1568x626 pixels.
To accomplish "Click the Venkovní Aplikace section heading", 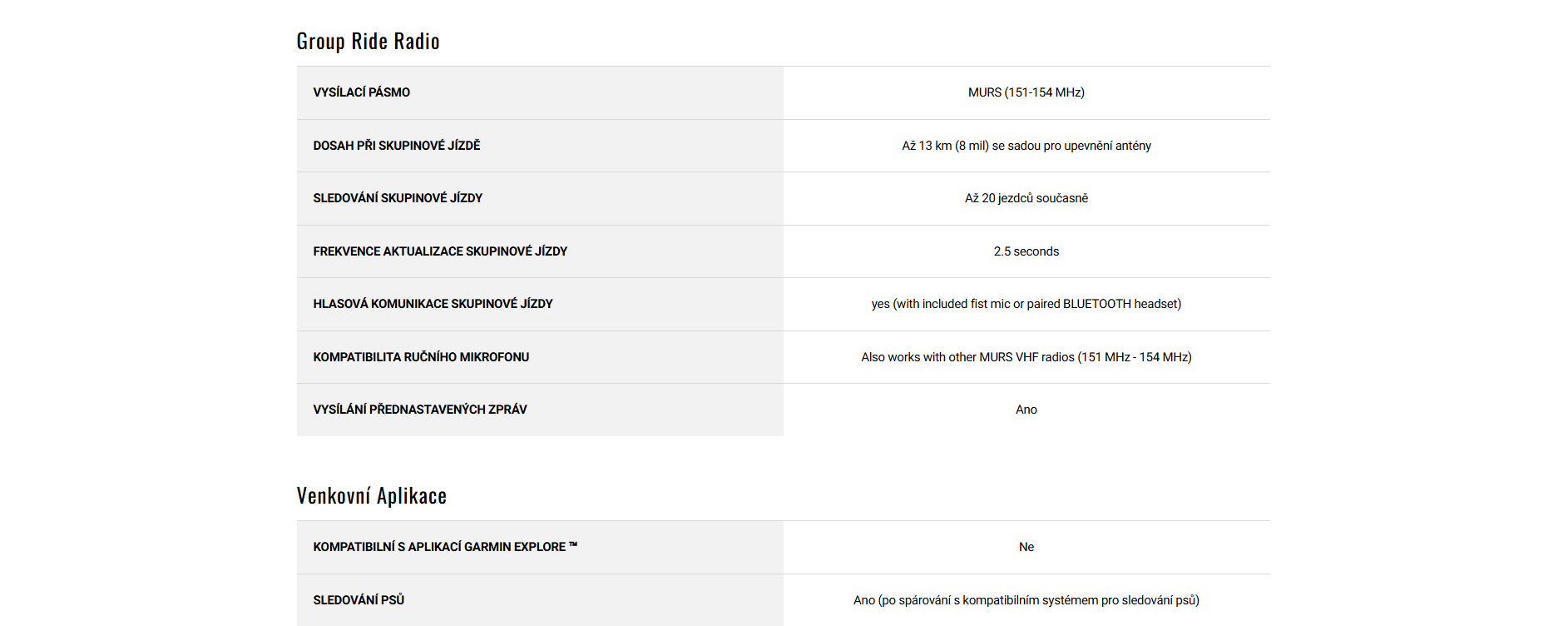I will (371, 496).
